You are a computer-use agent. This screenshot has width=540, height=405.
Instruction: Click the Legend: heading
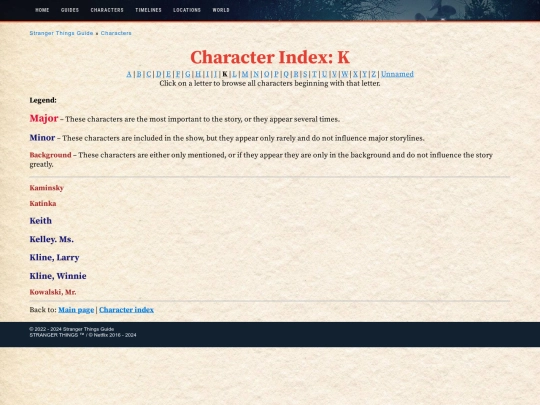click(43, 100)
